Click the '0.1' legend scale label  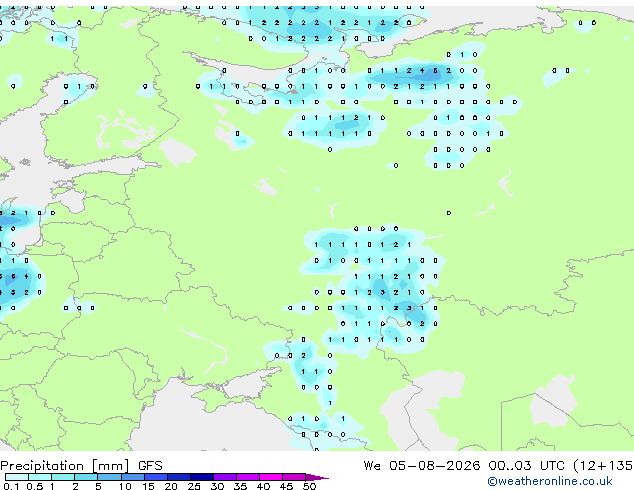(x=11, y=486)
